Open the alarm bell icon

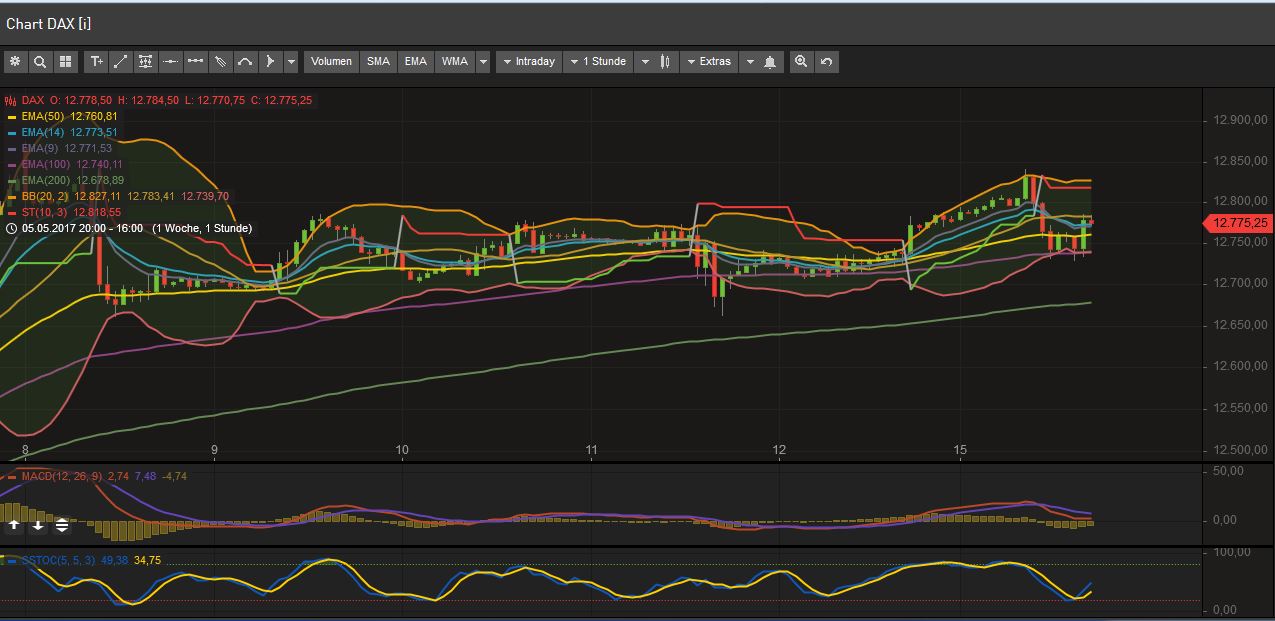[x=770, y=61]
